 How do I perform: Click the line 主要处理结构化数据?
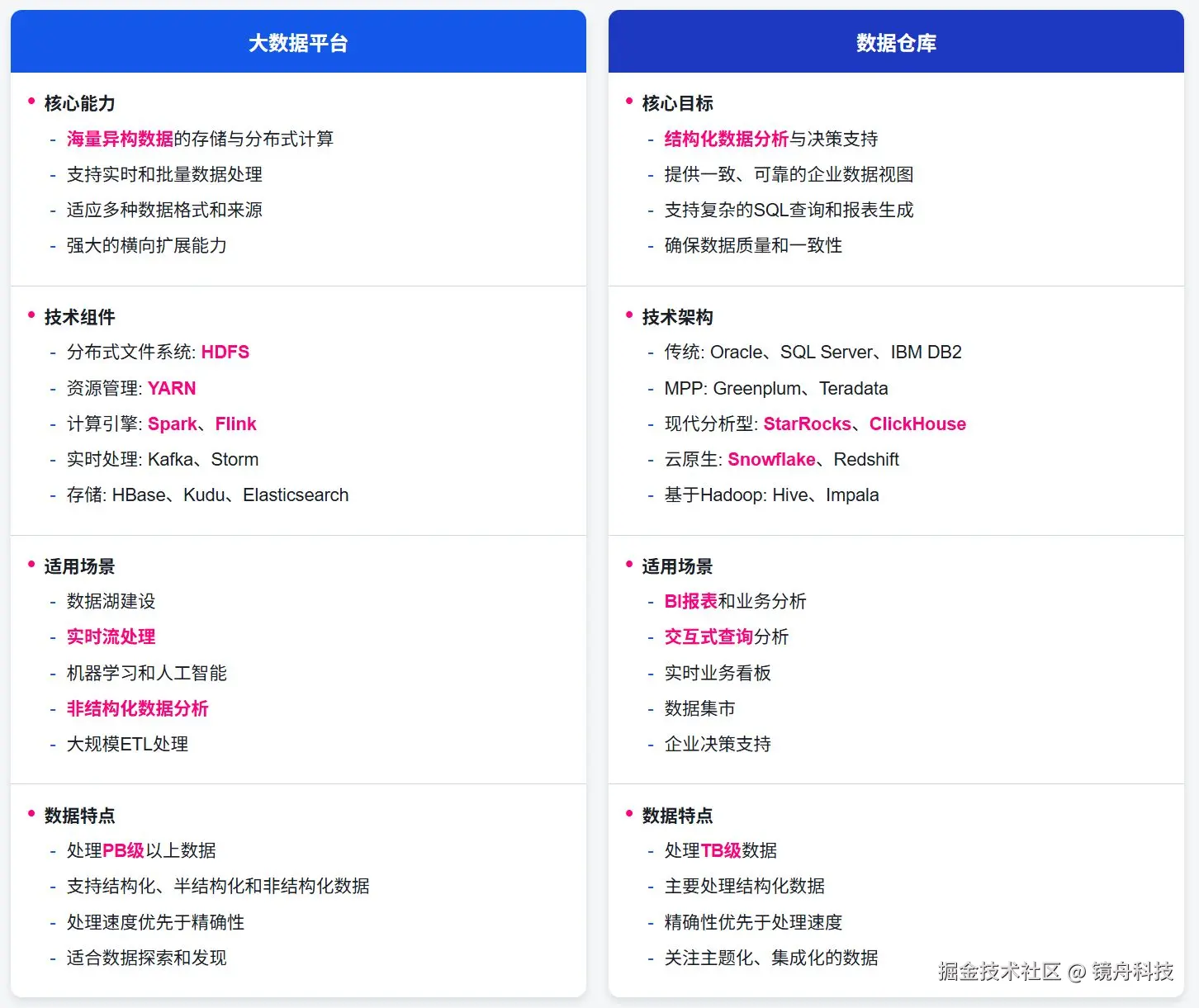point(744,886)
